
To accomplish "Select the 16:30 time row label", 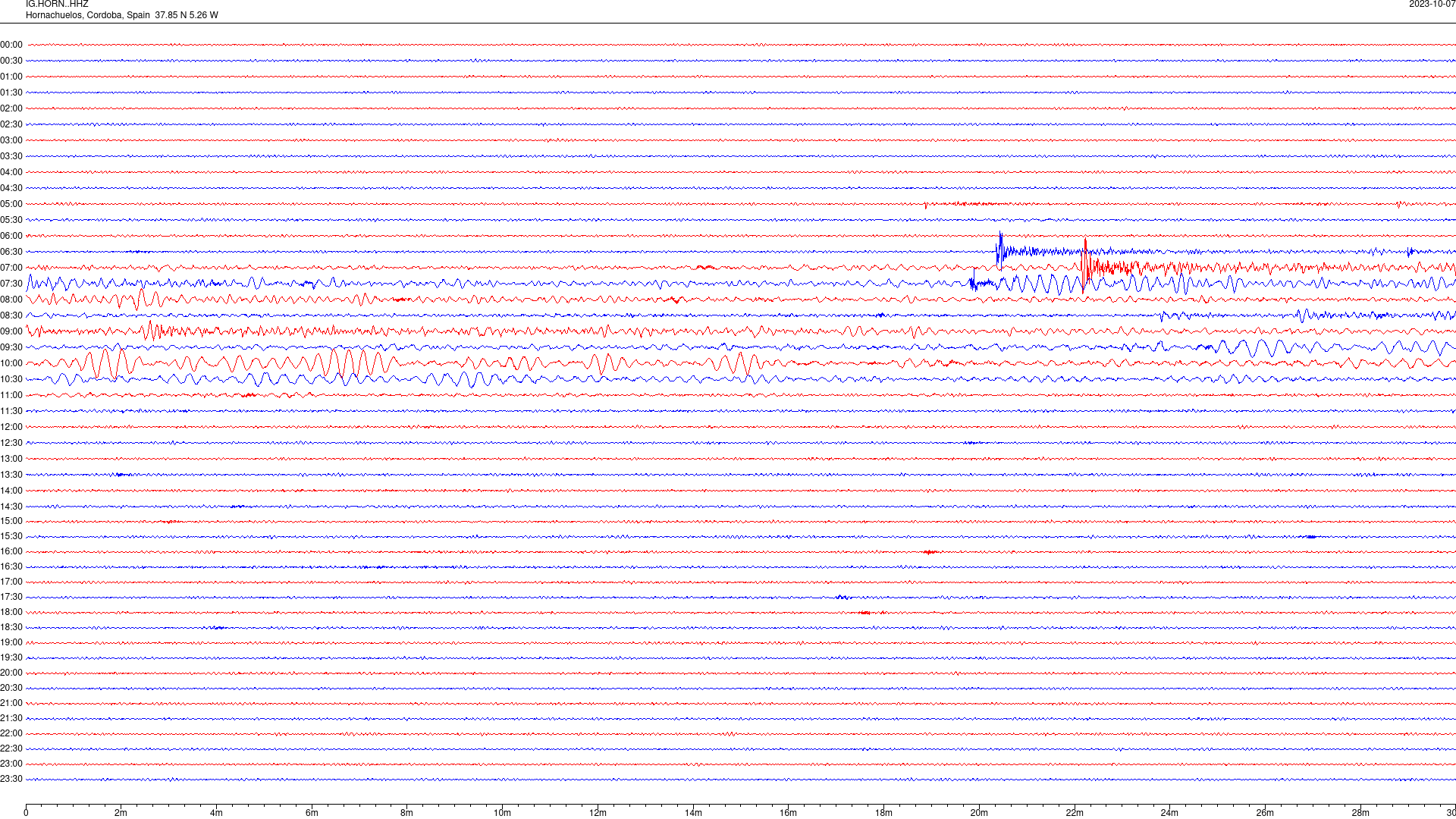I will (x=11, y=566).
